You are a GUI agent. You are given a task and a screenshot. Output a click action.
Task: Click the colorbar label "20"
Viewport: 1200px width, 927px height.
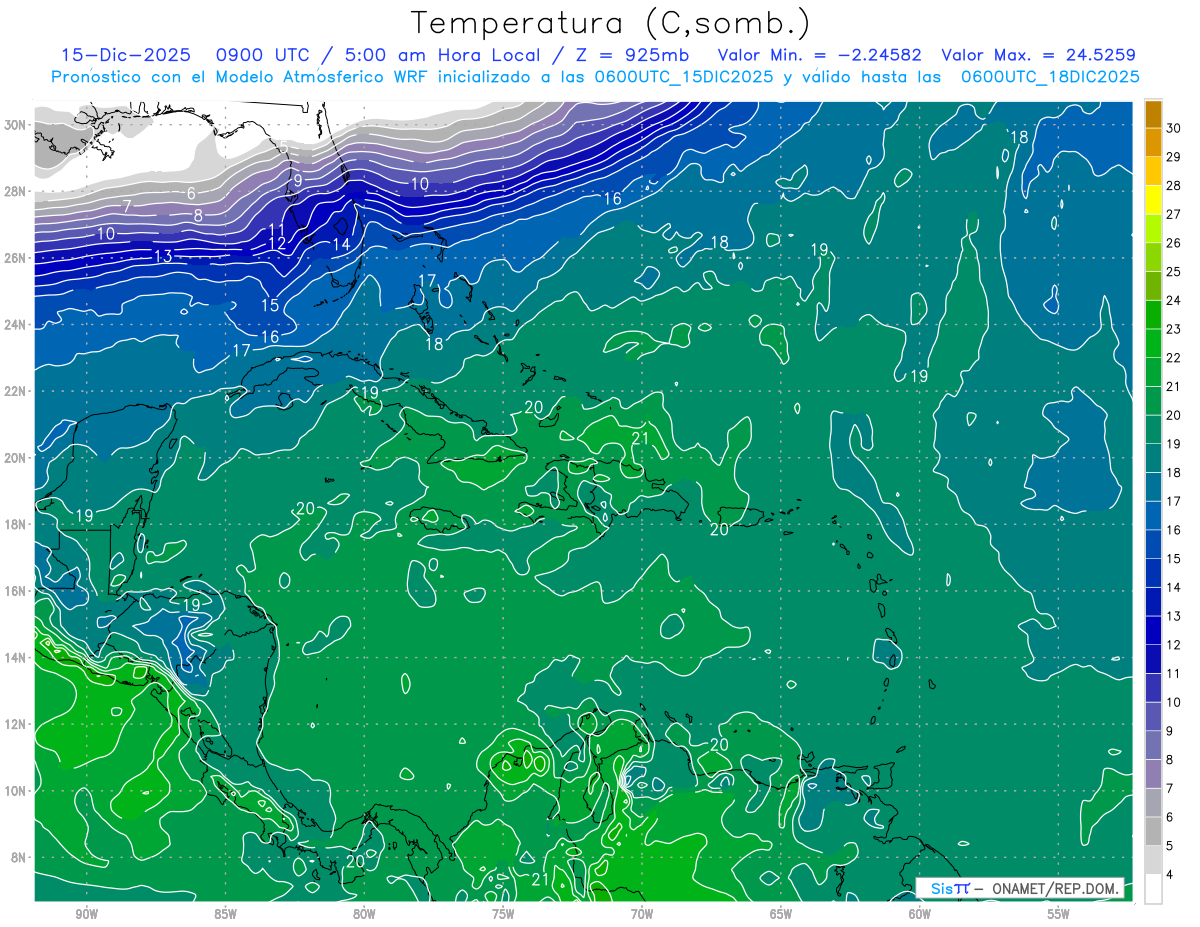1175,415
